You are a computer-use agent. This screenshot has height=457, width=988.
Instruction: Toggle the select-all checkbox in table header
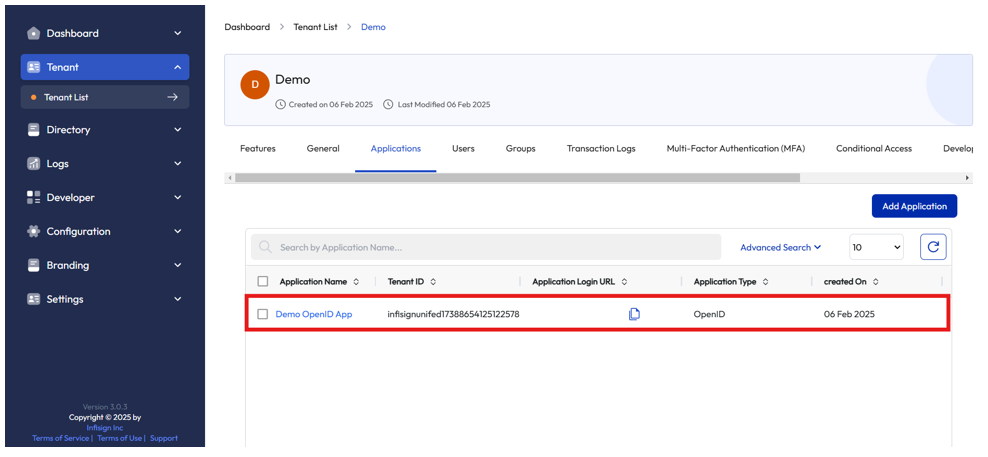(263, 282)
